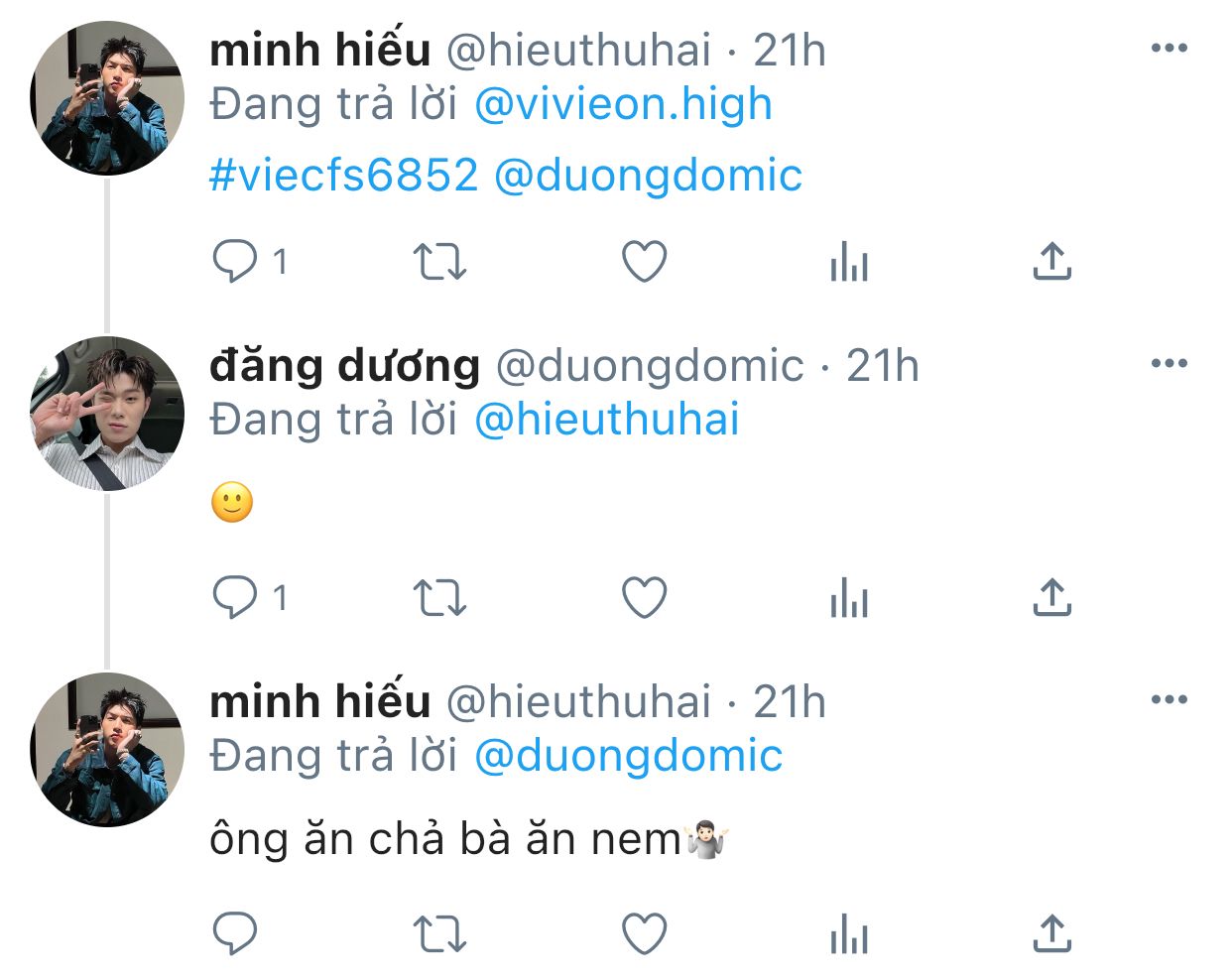Share đăng dương's smiley tweet
This screenshot has height=980, width=1232.
[1052, 598]
